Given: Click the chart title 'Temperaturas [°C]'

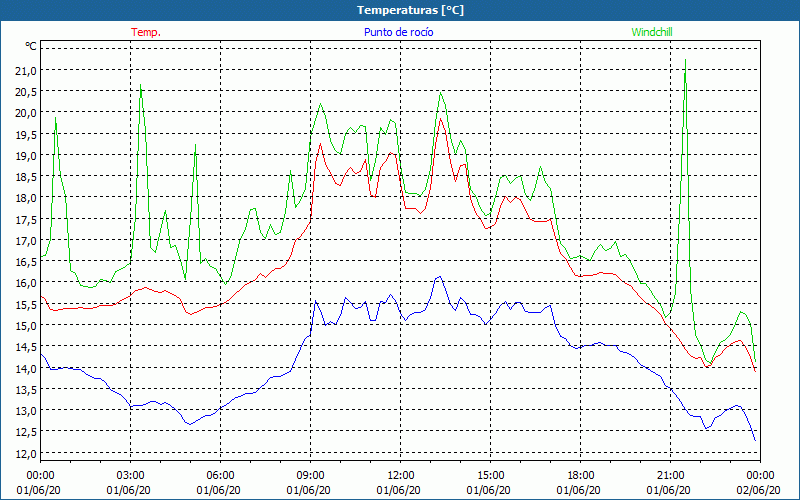Looking at the screenshot, I should (x=410, y=10).
